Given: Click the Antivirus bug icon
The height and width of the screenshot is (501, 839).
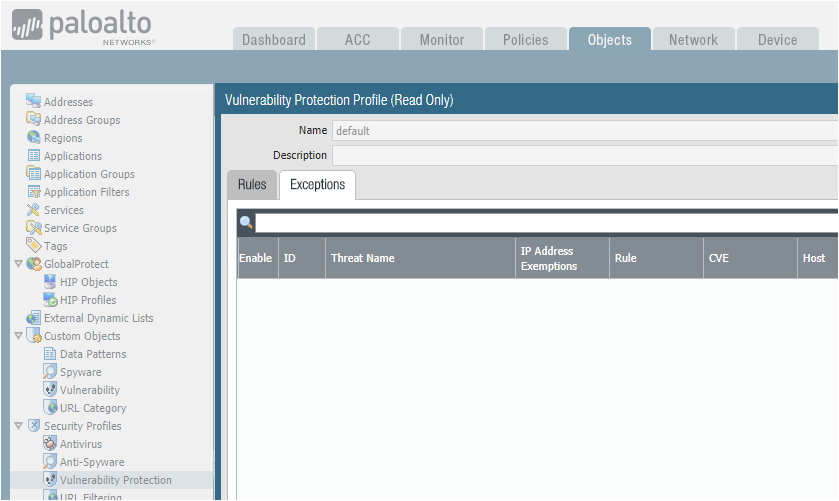Looking at the screenshot, I should click(50, 443).
